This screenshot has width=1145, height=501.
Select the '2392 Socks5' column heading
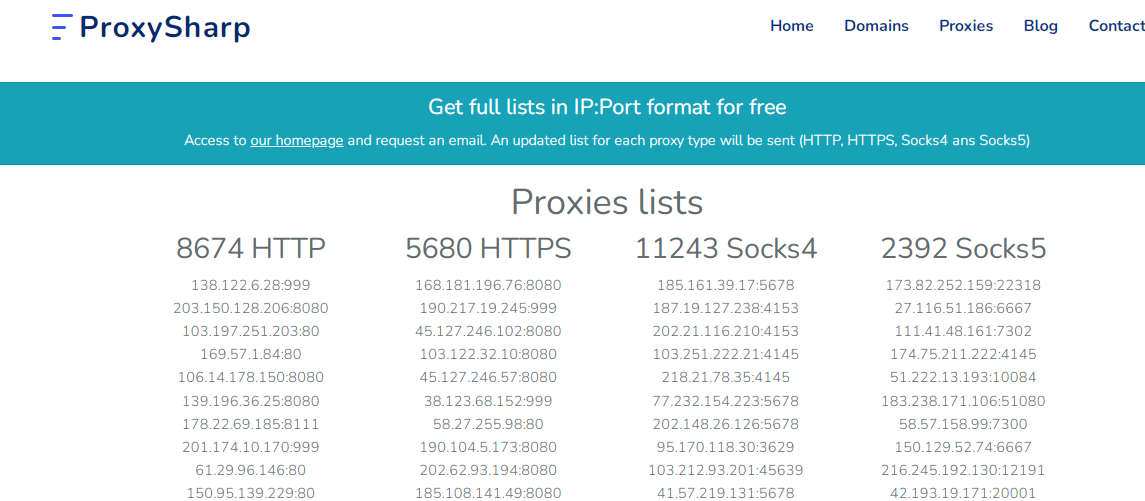coord(964,249)
